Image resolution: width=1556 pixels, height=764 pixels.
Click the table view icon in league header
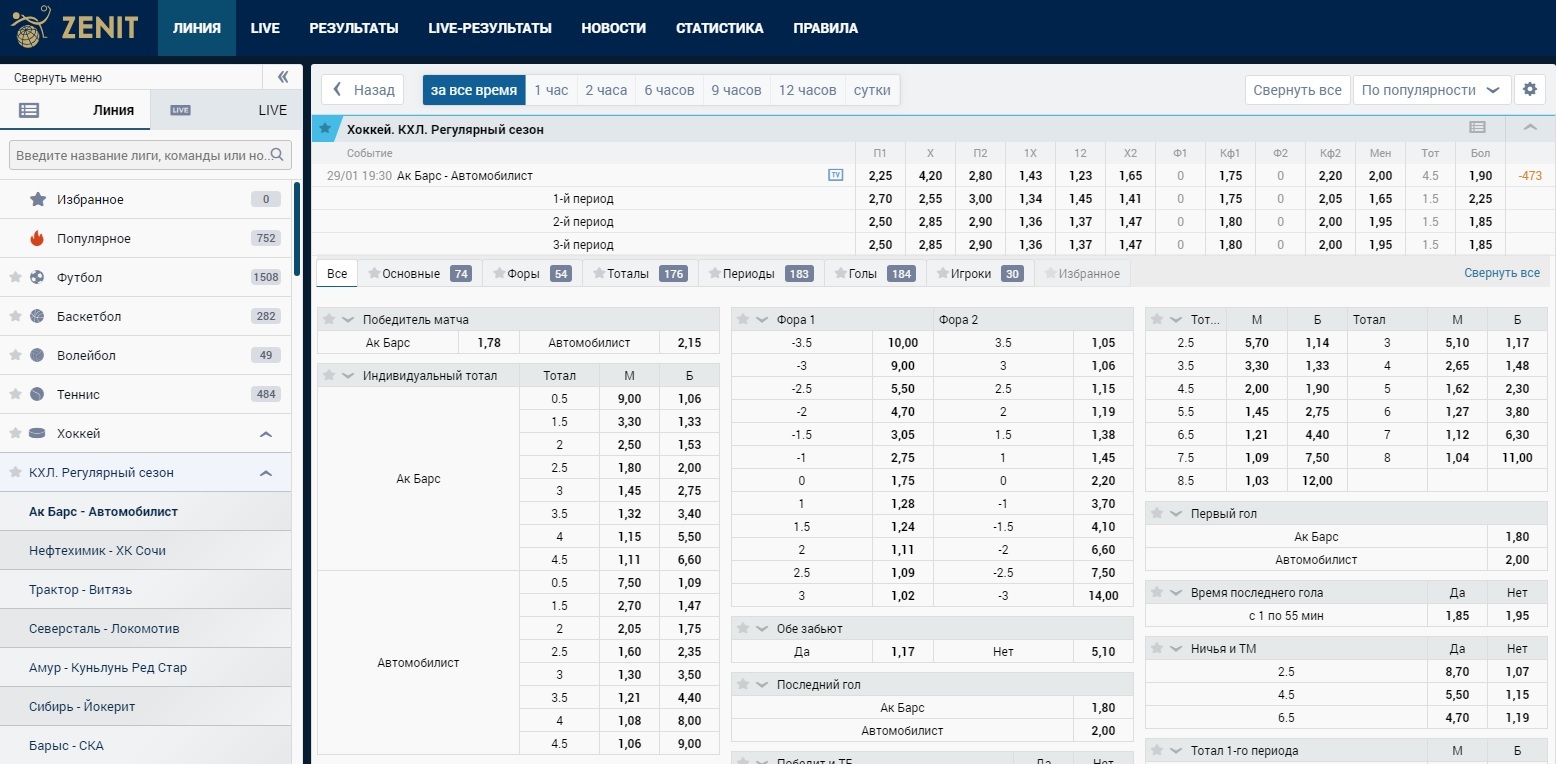click(x=1477, y=128)
